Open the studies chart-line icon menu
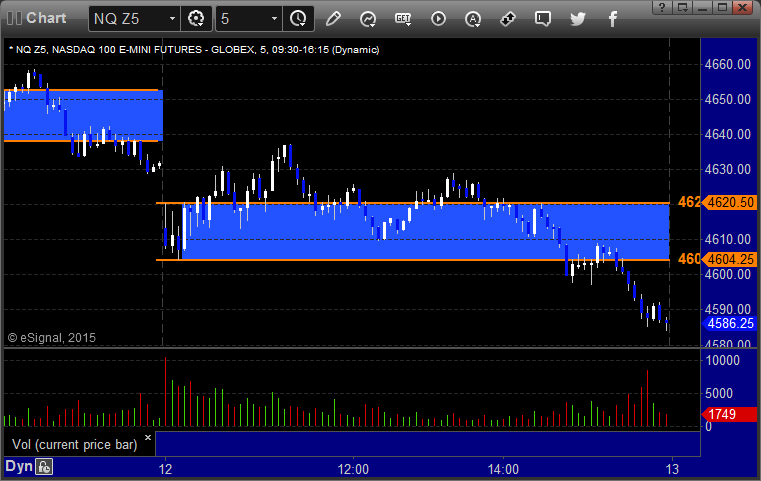This screenshot has height=481, width=761. [x=368, y=19]
